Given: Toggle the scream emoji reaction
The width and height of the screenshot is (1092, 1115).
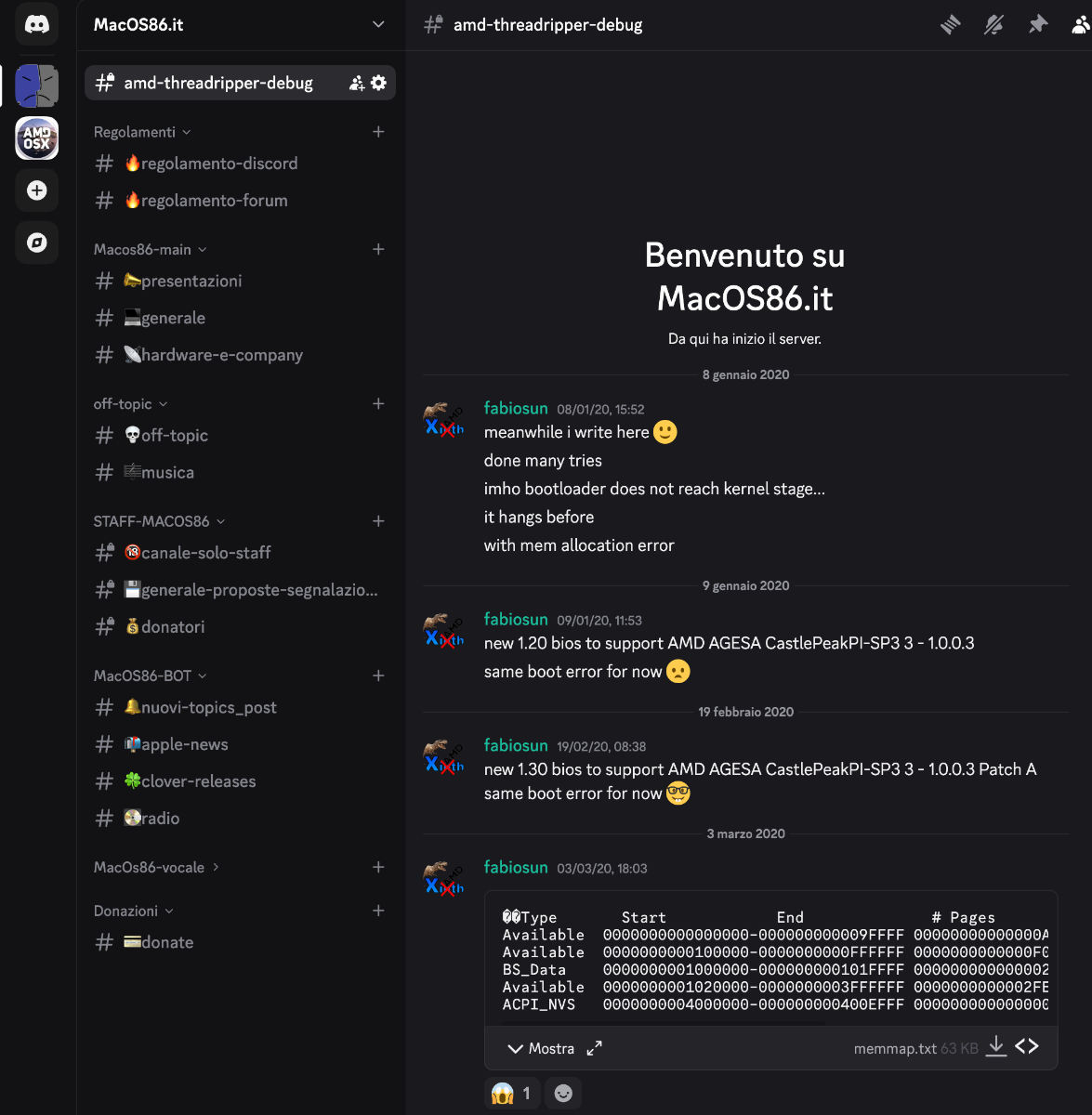Looking at the screenshot, I should [x=512, y=1094].
